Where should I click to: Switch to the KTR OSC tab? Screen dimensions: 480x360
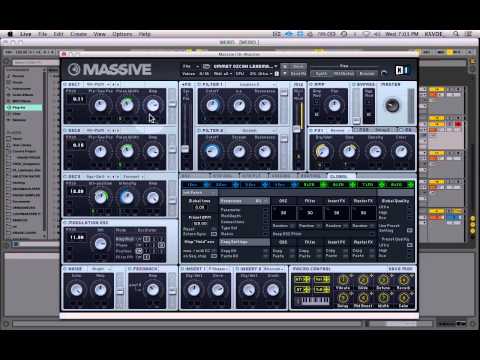click(224, 176)
